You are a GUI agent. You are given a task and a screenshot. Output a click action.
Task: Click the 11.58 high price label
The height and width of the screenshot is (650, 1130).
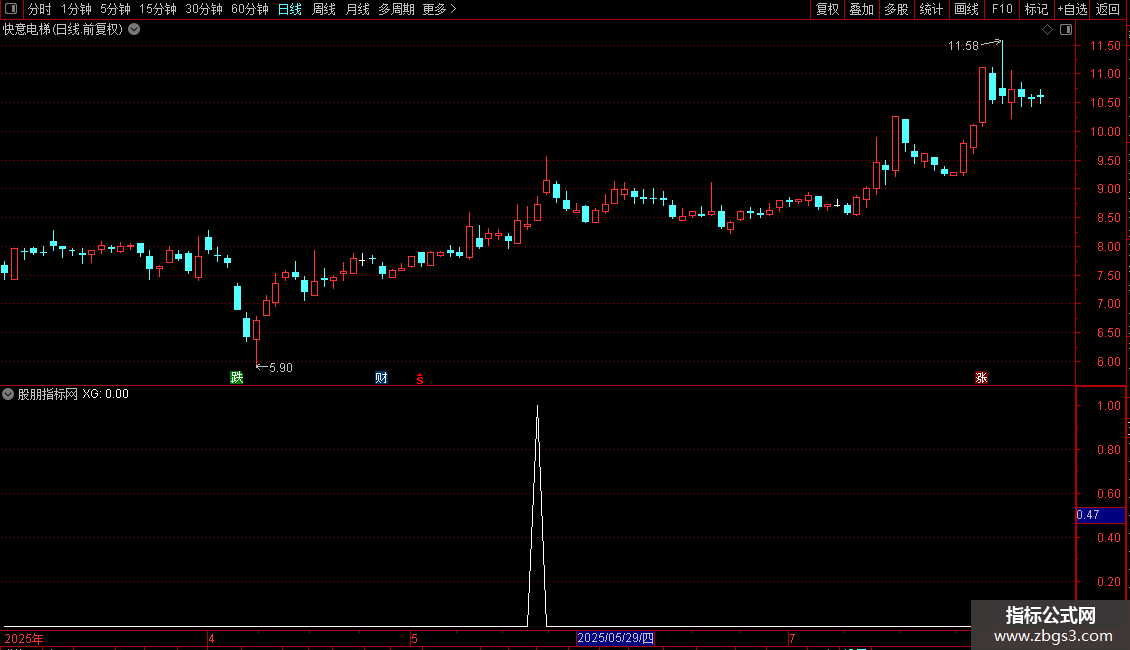click(x=963, y=45)
